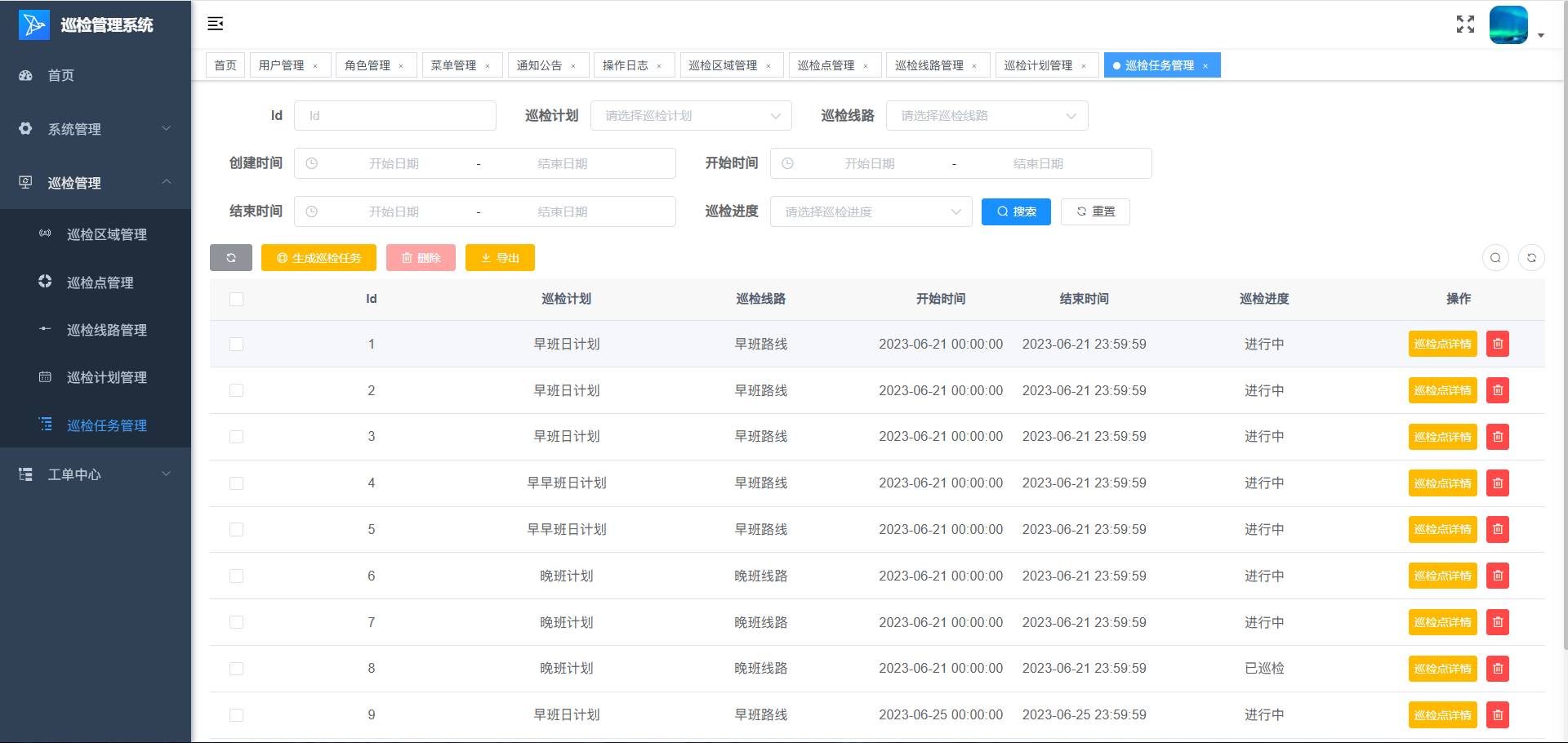Click 生成巡检任务 button
This screenshot has height=743, width=1568.
click(318, 258)
